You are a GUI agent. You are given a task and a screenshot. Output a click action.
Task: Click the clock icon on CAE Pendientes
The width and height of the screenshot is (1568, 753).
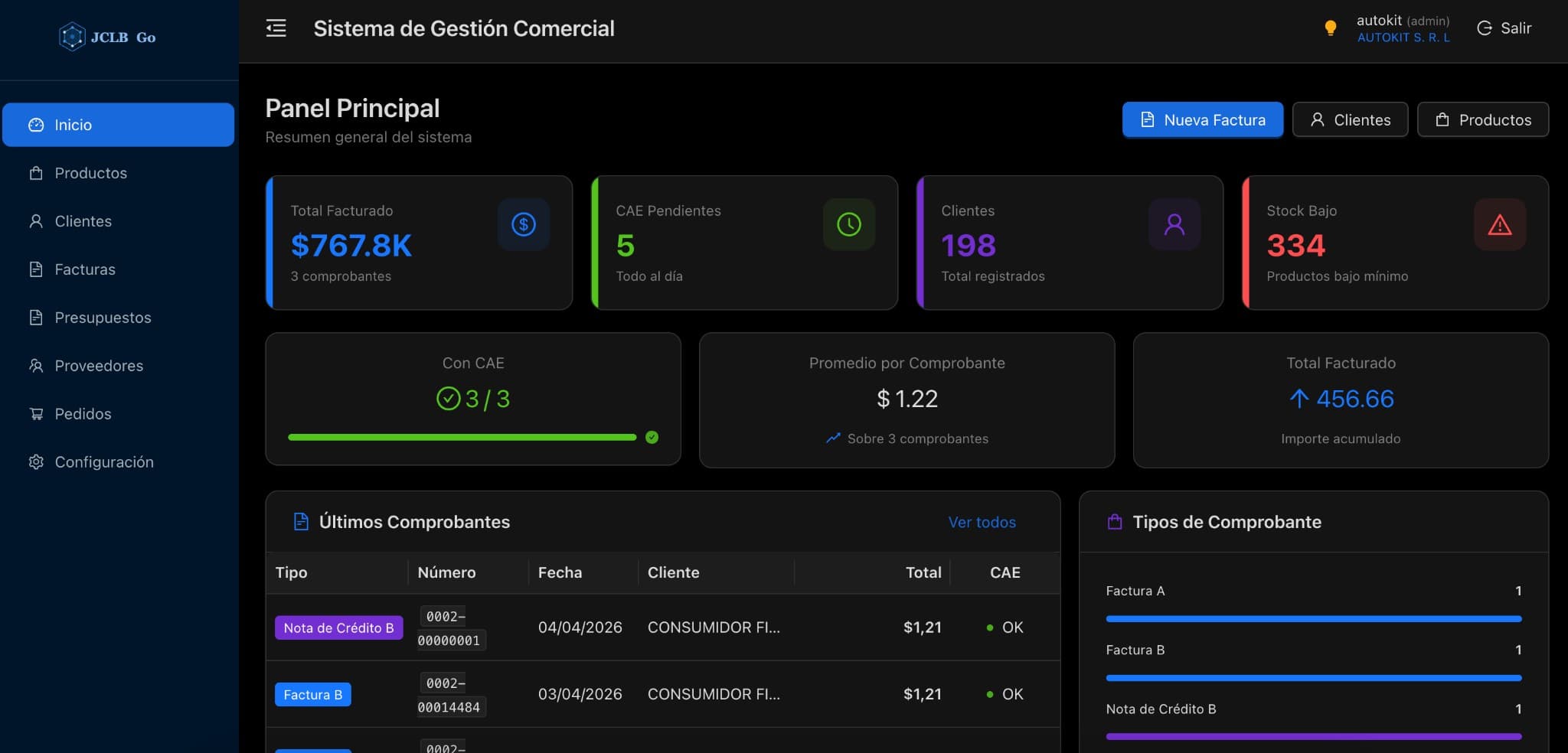[x=848, y=224]
